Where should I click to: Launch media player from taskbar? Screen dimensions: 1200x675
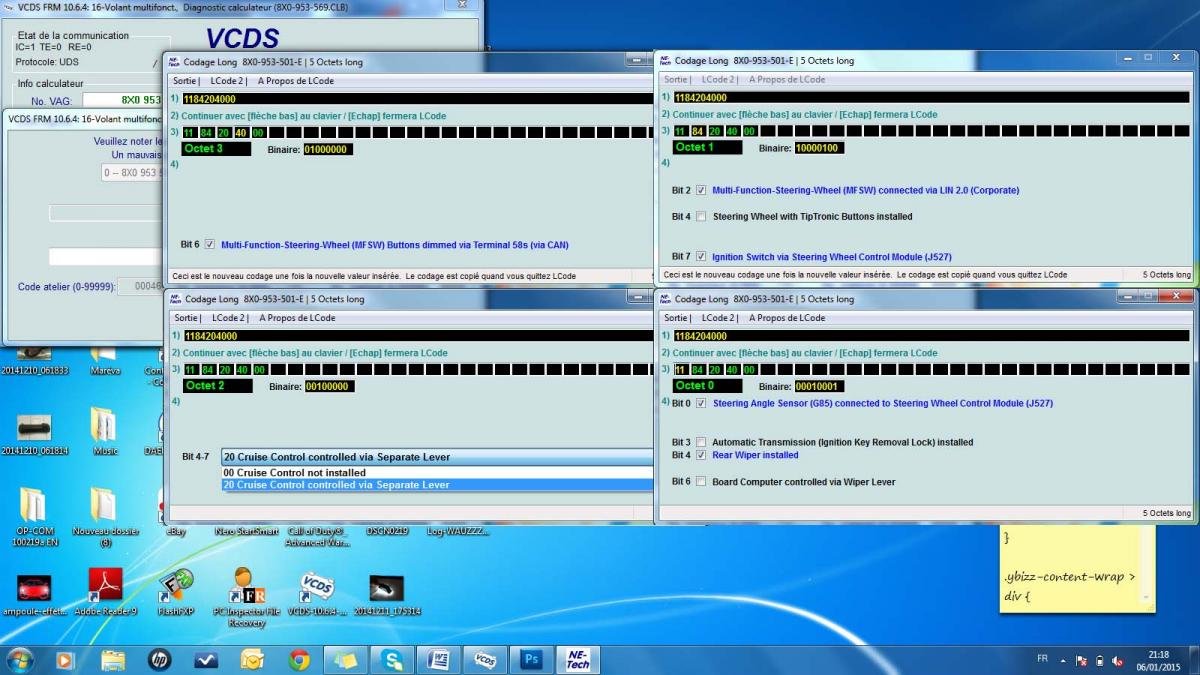coord(65,660)
